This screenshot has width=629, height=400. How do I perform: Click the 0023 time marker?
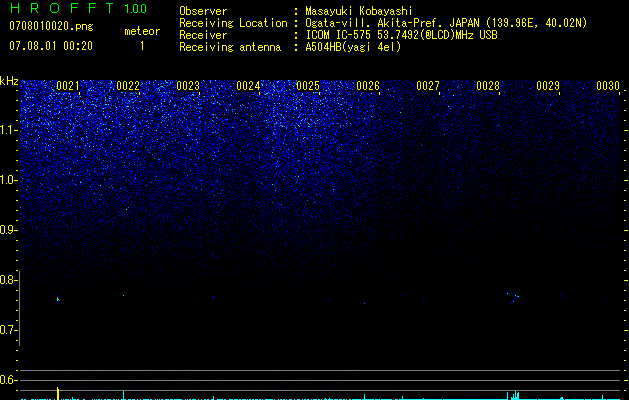pos(188,86)
